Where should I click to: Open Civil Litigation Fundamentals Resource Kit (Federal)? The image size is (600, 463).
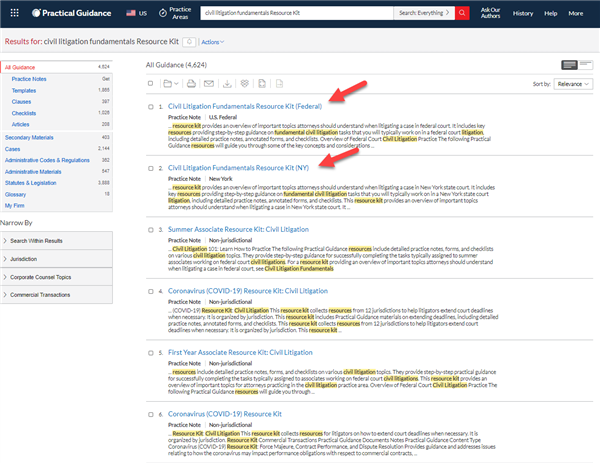point(245,106)
